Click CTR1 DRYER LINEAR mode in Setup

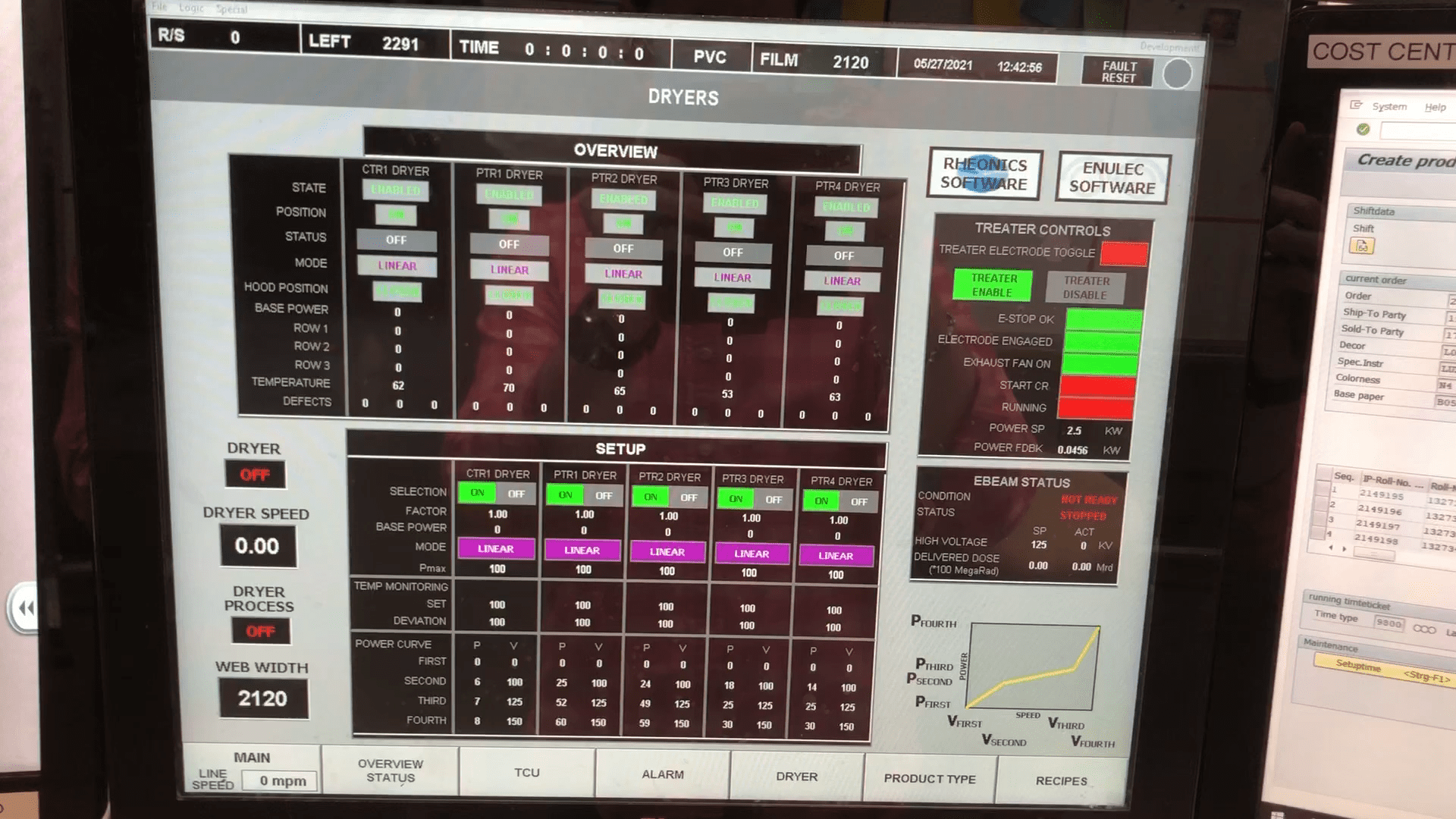point(496,549)
